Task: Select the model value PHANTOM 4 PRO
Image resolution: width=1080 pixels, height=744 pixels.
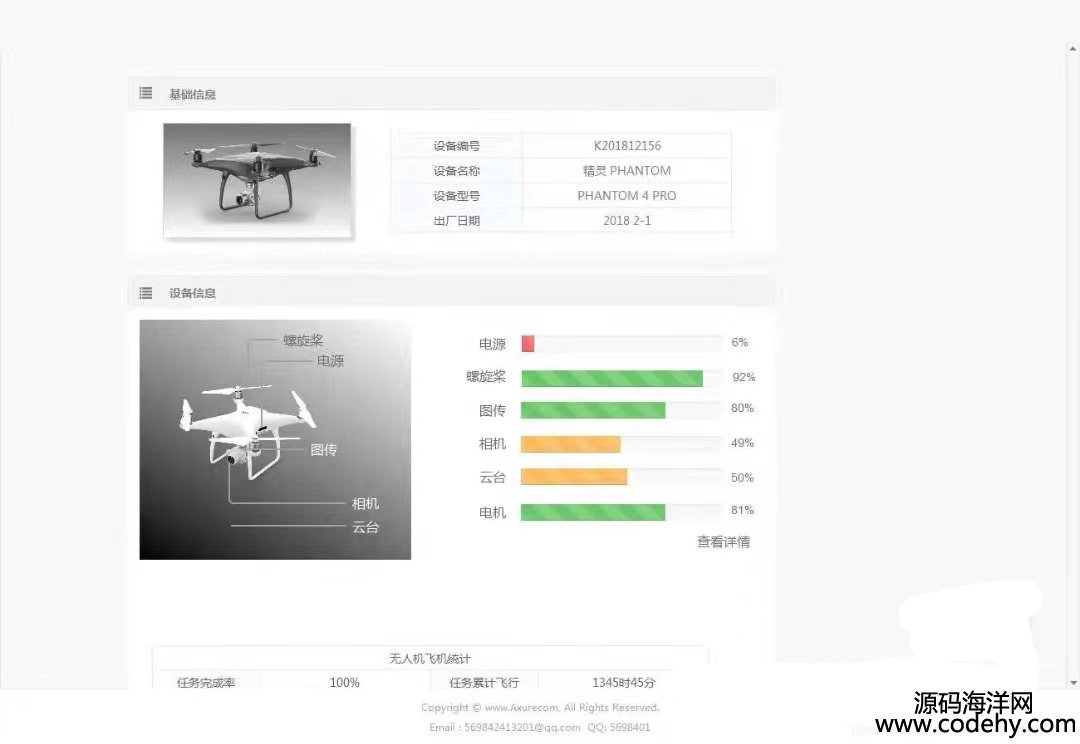Action: click(627, 196)
